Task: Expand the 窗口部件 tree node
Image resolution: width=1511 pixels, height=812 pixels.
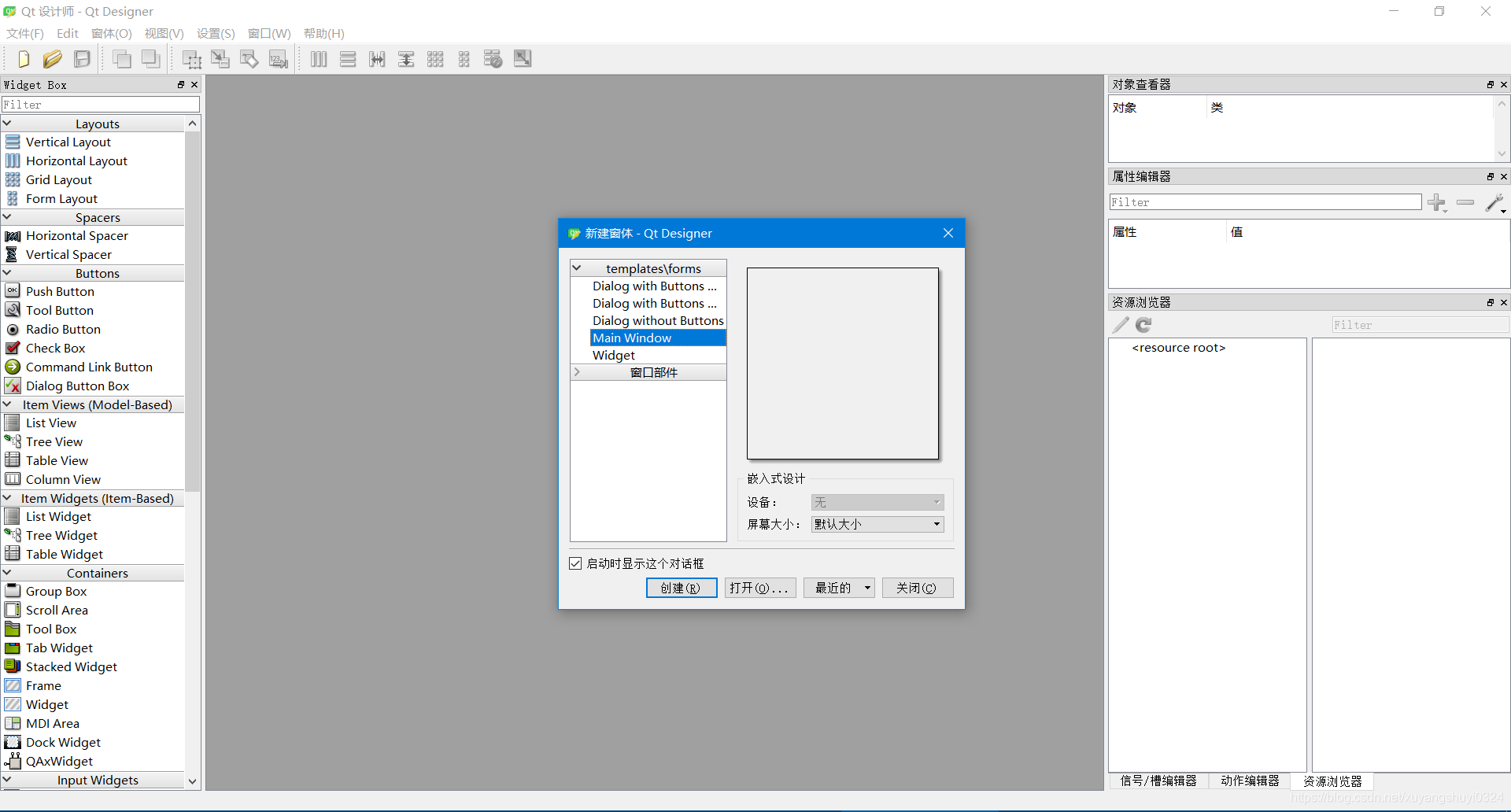Action: 577,372
